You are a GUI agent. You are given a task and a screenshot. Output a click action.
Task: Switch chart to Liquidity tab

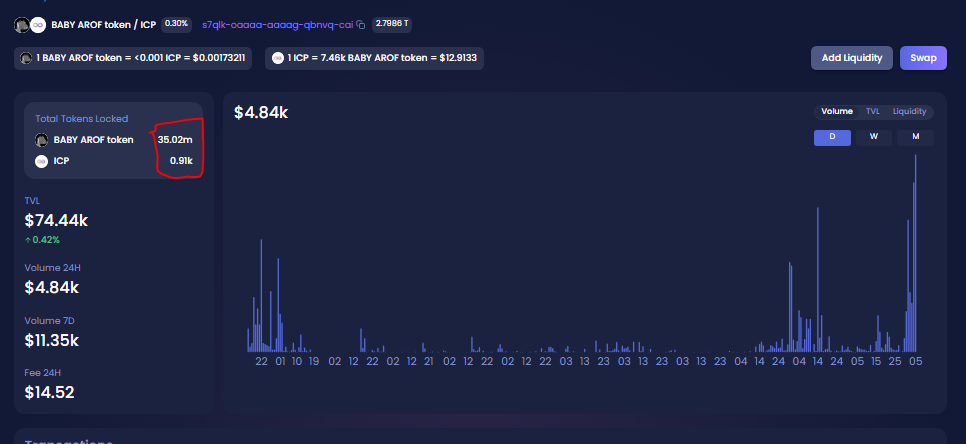tap(910, 111)
